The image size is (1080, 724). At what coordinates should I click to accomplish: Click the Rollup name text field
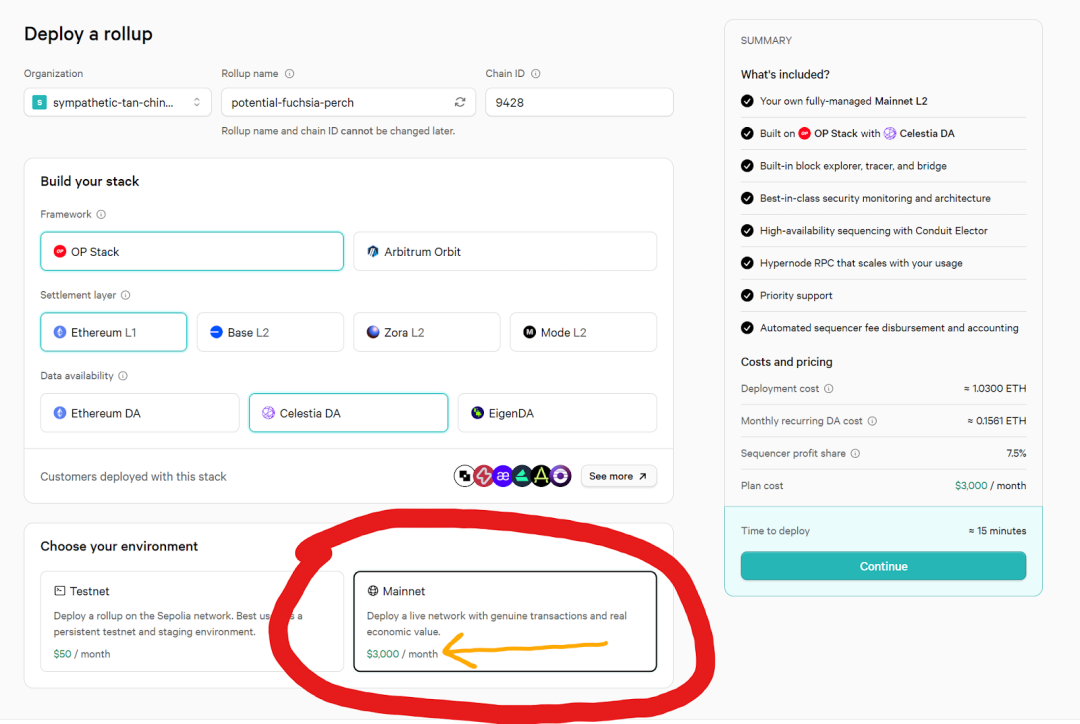coord(338,102)
